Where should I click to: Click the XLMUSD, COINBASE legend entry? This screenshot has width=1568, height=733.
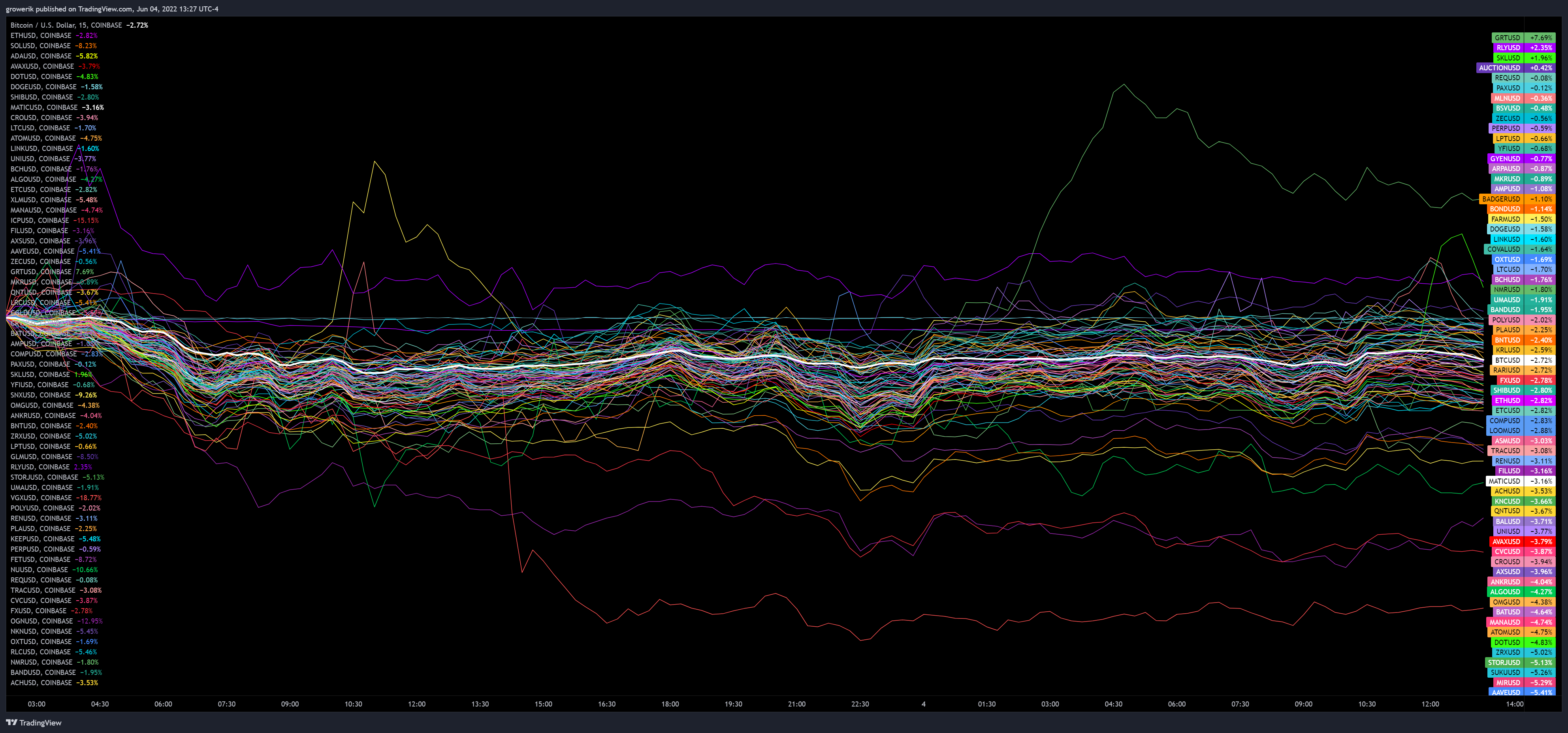[54, 200]
